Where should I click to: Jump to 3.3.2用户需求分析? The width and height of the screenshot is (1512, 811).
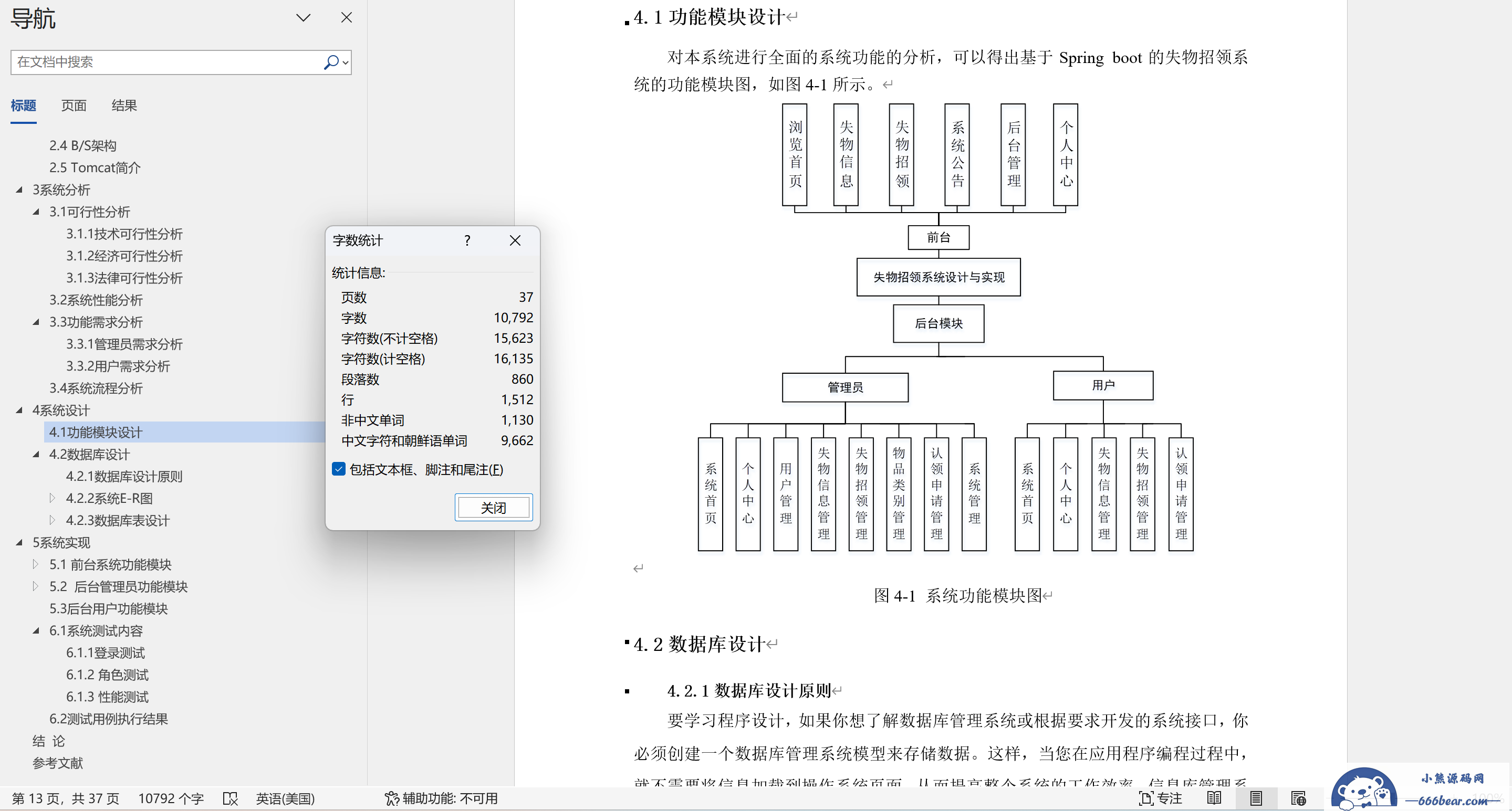point(118,366)
